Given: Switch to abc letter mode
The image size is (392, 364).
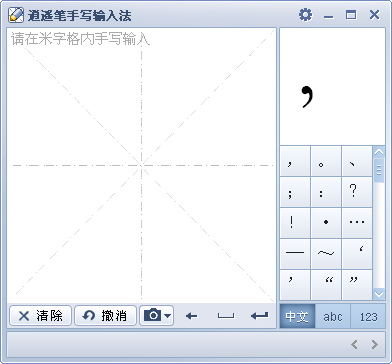Looking at the screenshot, I should [x=333, y=316].
